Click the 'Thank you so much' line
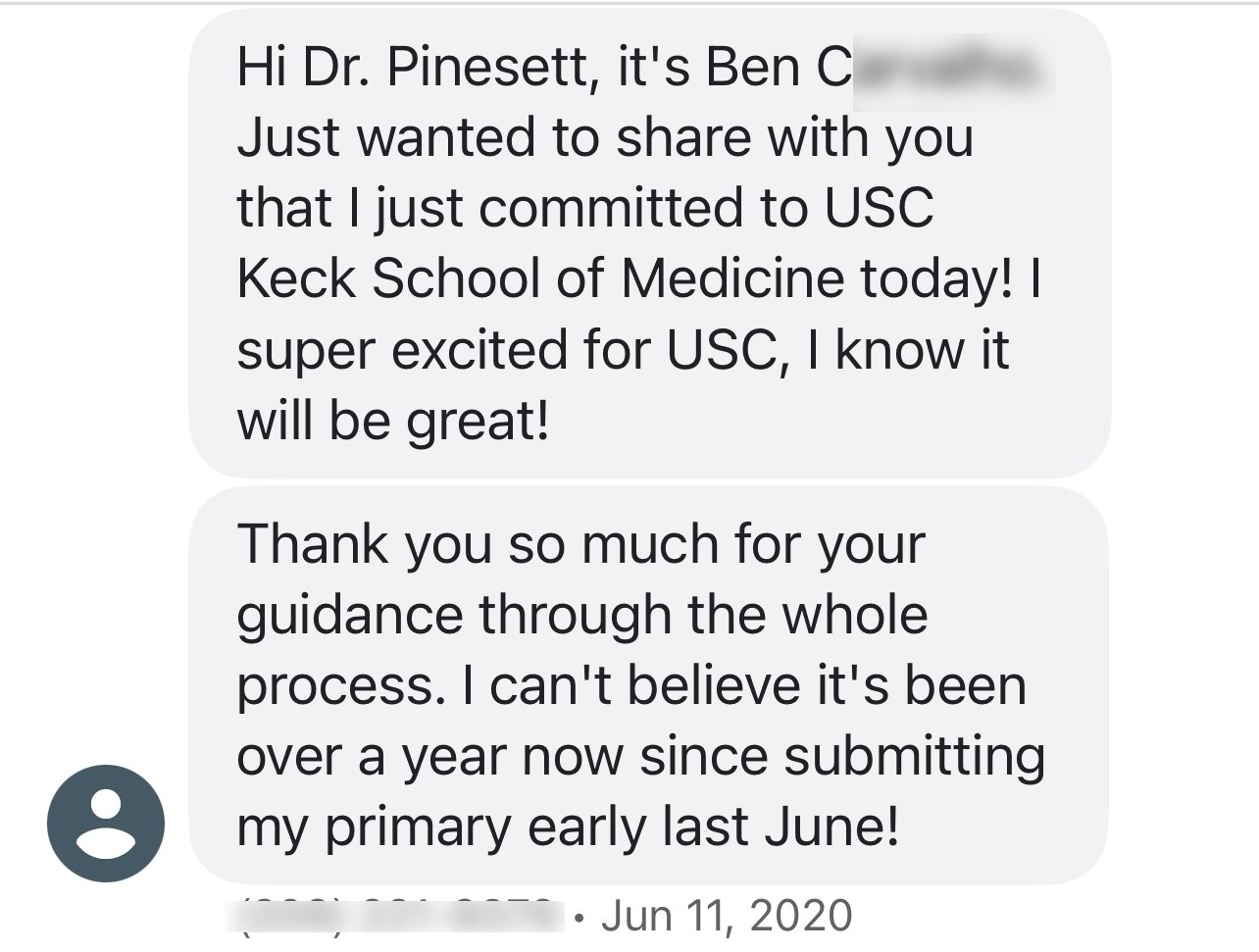1259x952 pixels. pyautogui.click(x=580, y=544)
